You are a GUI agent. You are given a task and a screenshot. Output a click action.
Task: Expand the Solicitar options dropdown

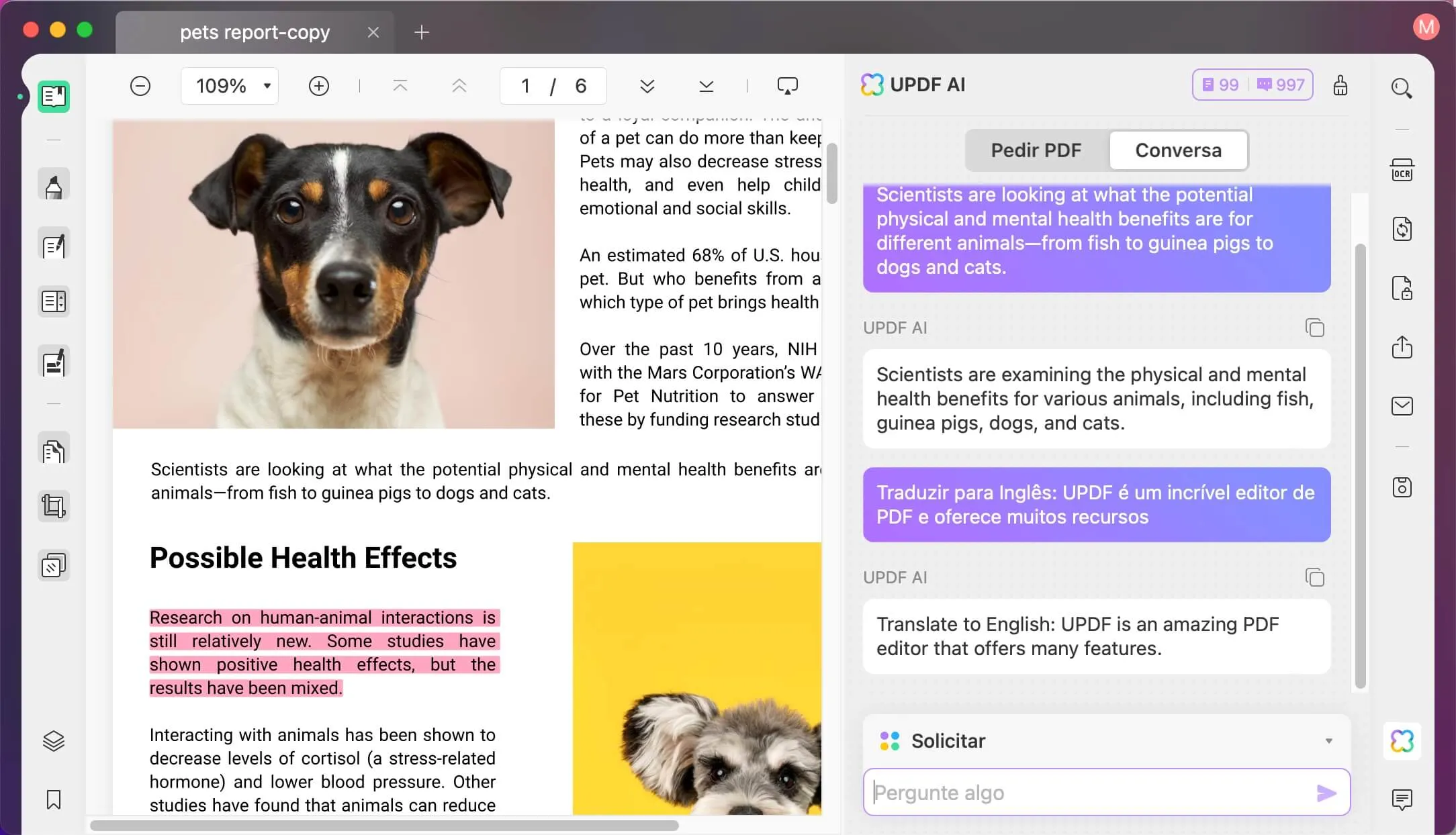[1329, 740]
